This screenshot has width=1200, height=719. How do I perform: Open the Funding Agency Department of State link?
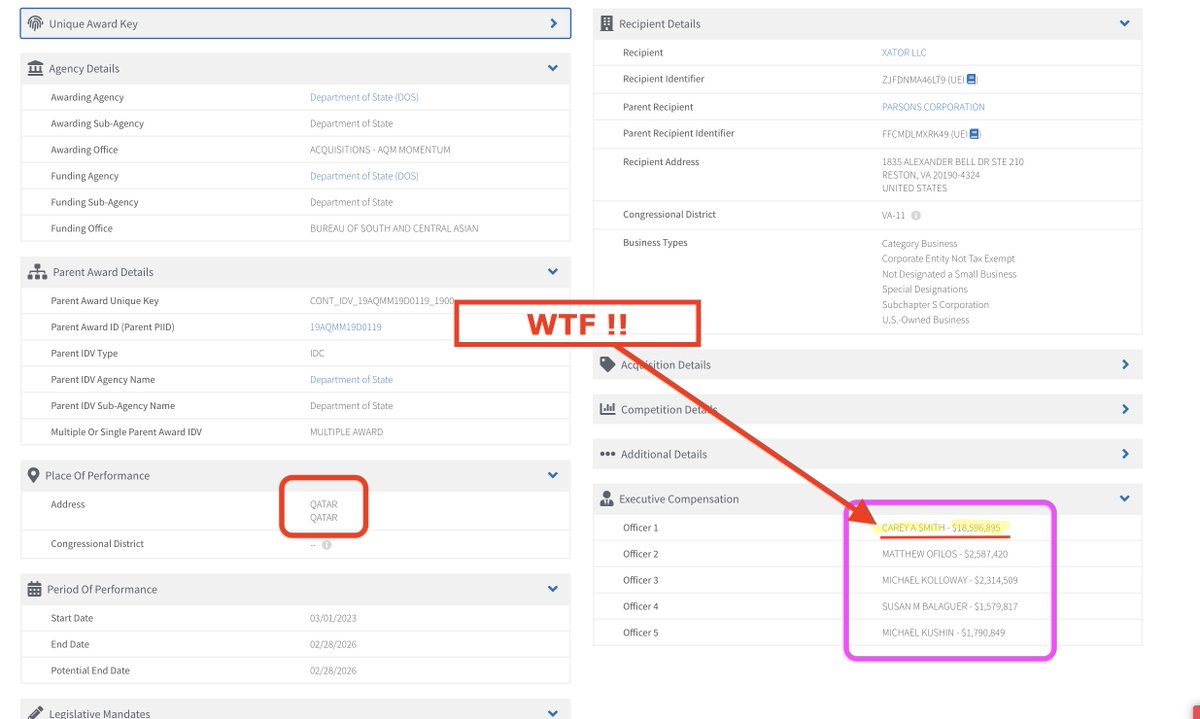pos(364,176)
